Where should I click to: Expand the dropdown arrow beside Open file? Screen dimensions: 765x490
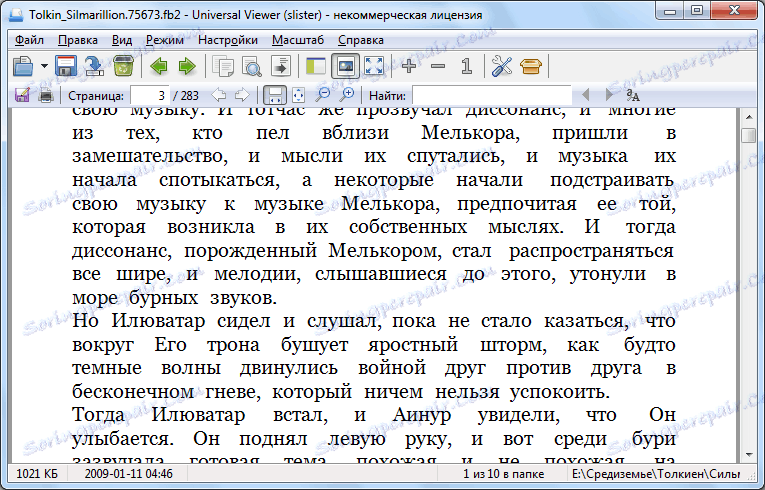tap(44, 66)
